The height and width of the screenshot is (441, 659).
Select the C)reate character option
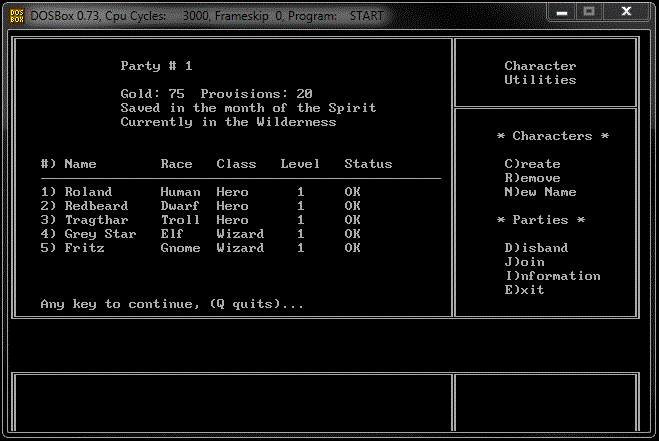point(532,164)
